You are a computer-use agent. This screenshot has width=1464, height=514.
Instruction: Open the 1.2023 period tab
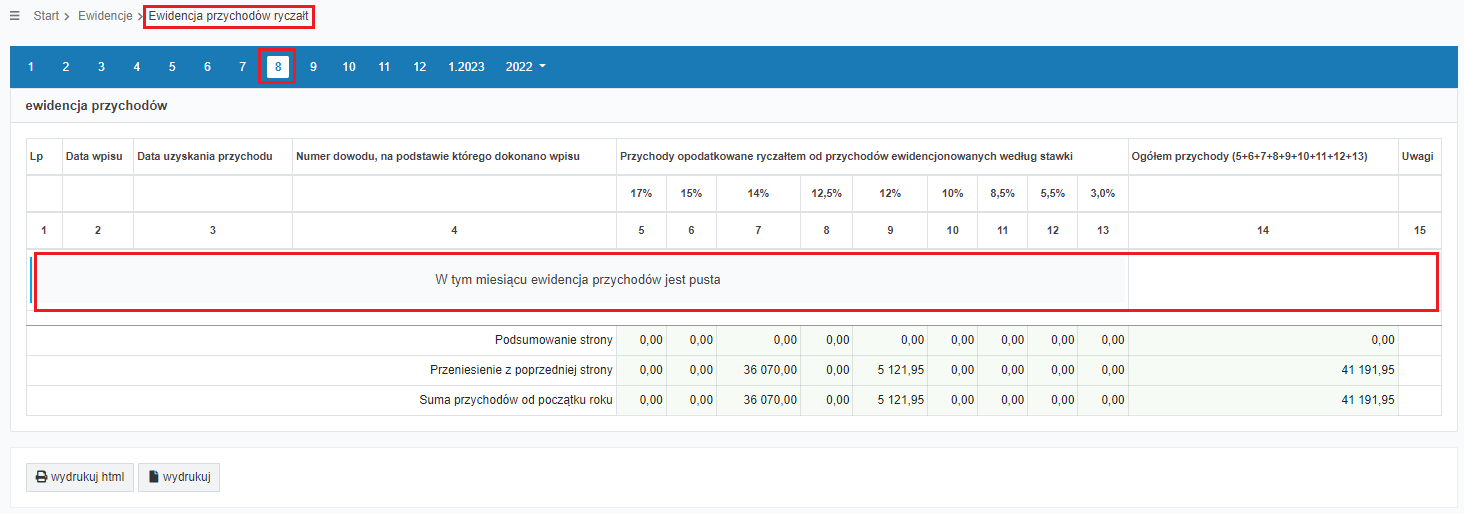466,67
